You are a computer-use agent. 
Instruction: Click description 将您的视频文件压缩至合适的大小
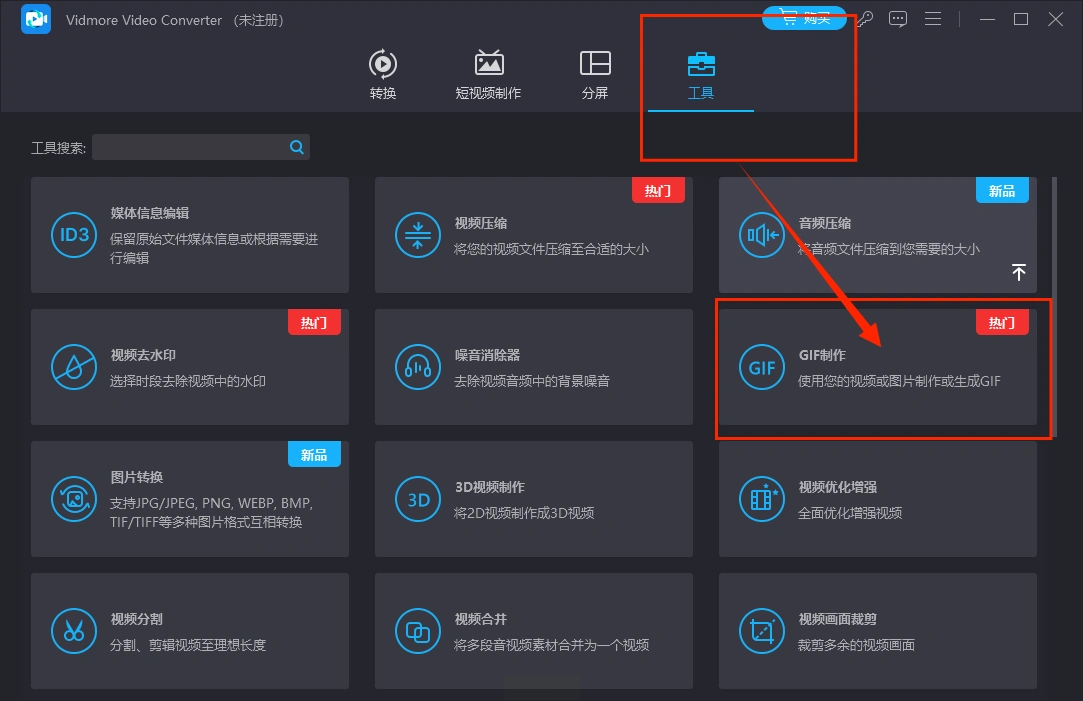coord(551,249)
